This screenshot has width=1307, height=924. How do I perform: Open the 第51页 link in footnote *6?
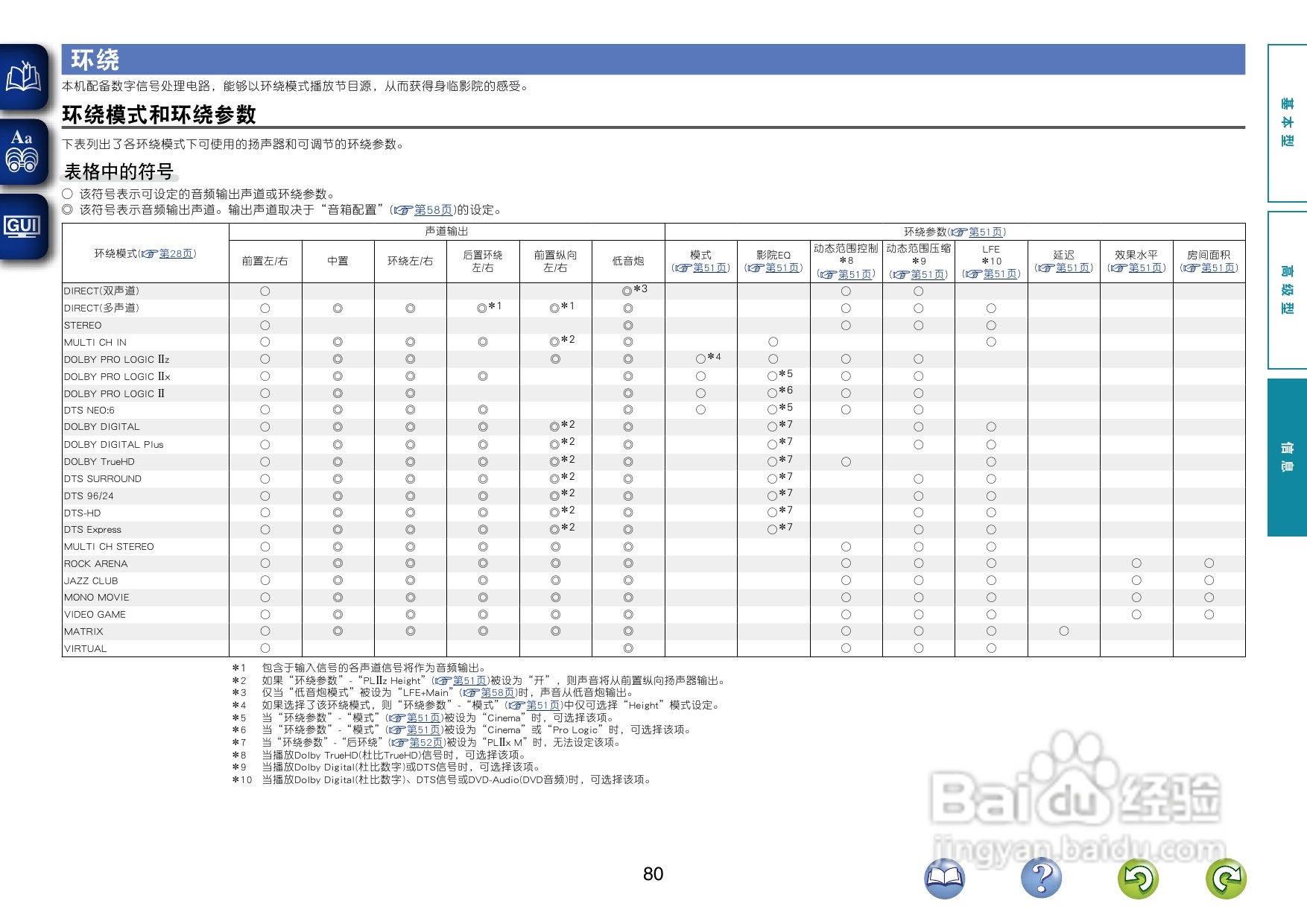(x=424, y=730)
